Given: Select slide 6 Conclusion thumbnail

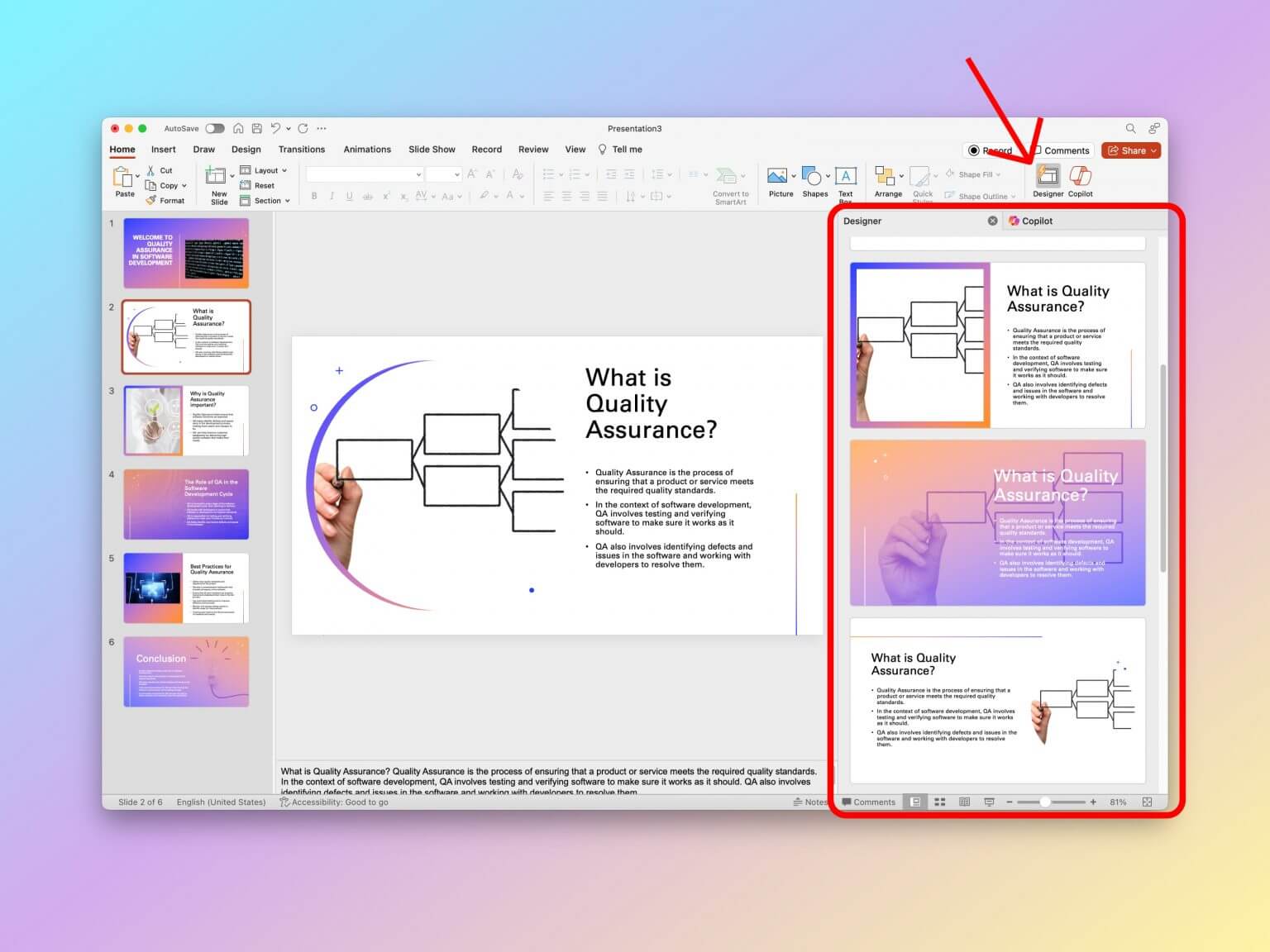Looking at the screenshot, I should [x=185, y=671].
